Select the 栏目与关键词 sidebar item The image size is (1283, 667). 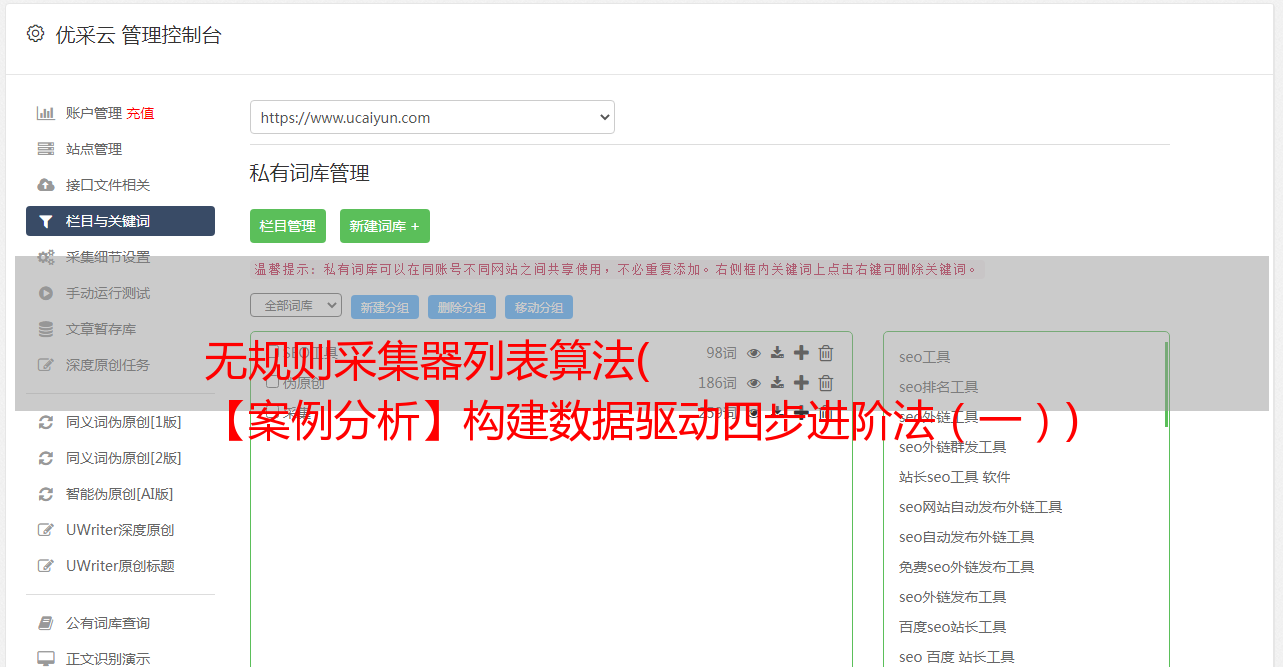click(120, 221)
